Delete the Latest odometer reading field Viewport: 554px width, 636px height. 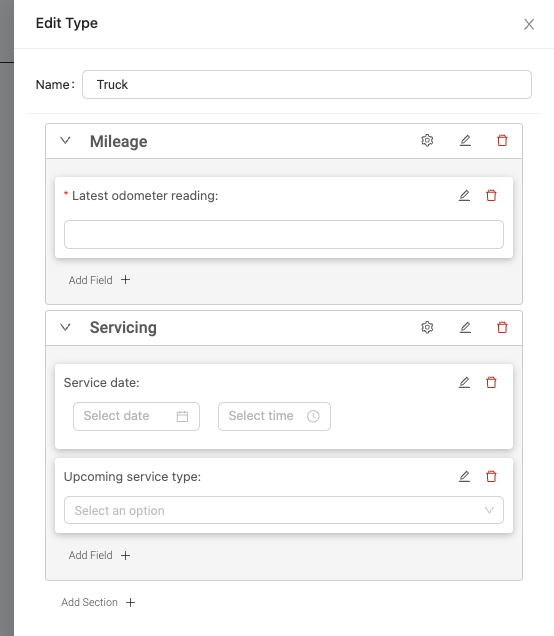click(491, 196)
